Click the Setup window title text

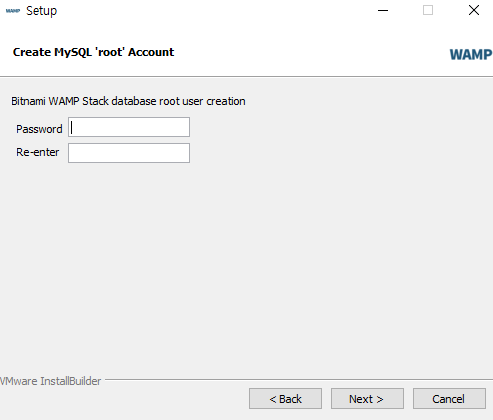pyautogui.click(x=42, y=11)
